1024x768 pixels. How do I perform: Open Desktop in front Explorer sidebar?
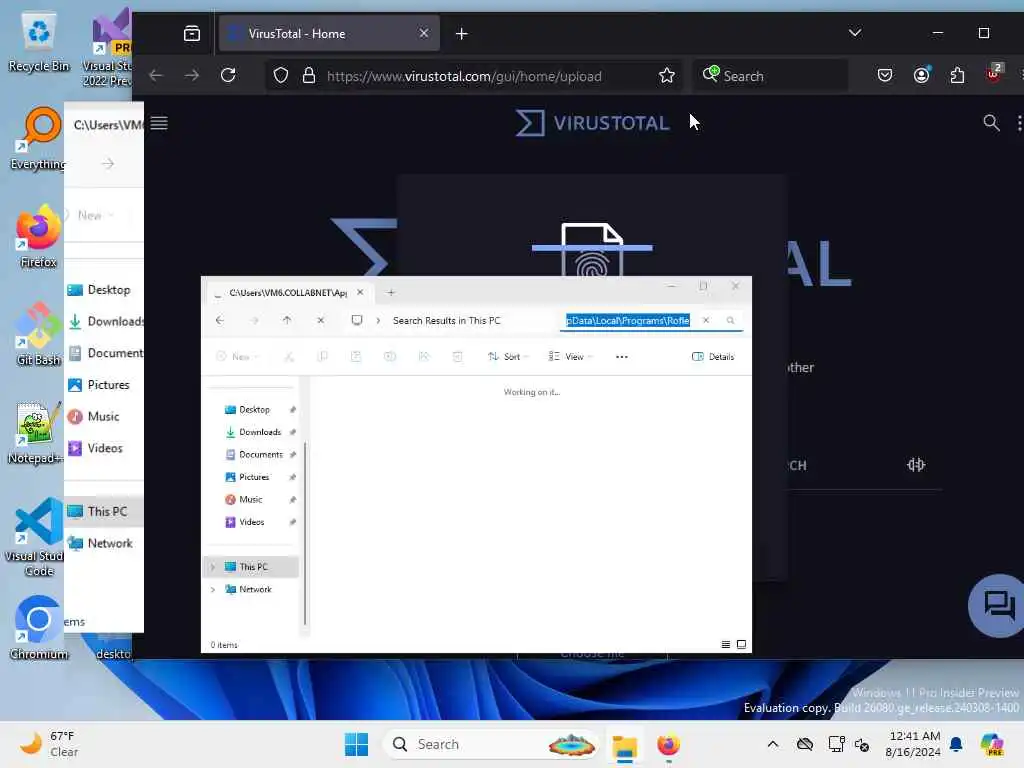tap(254, 409)
